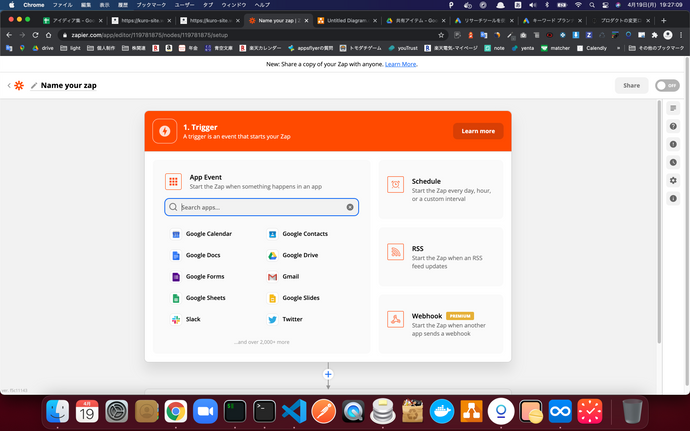The width and height of the screenshot is (690, 431).
Task: Open the history clock icon in the sidebar
Action: (673, 162)
